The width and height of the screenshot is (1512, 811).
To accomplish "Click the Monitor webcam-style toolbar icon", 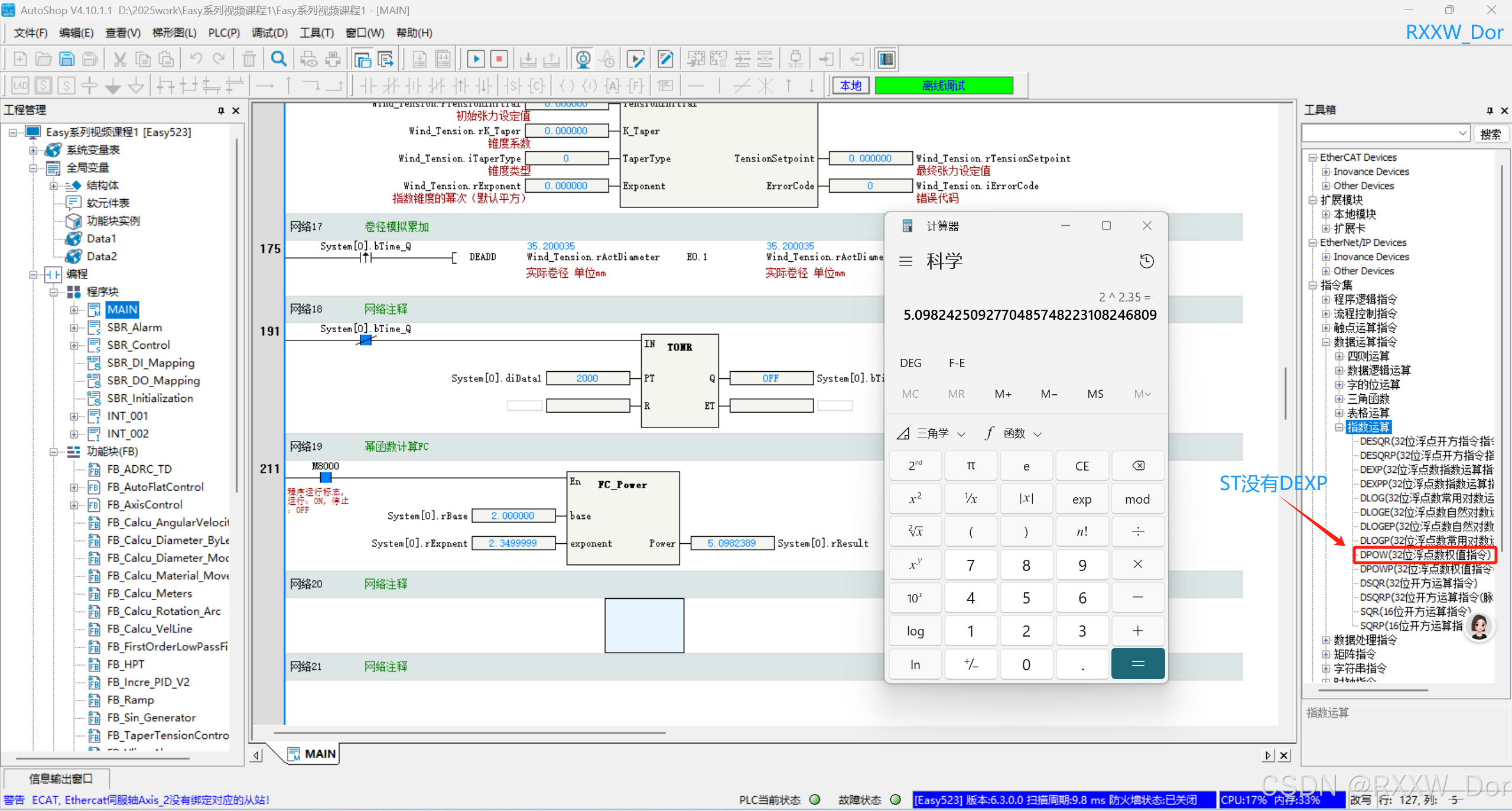I will click(x=583, y=59).
